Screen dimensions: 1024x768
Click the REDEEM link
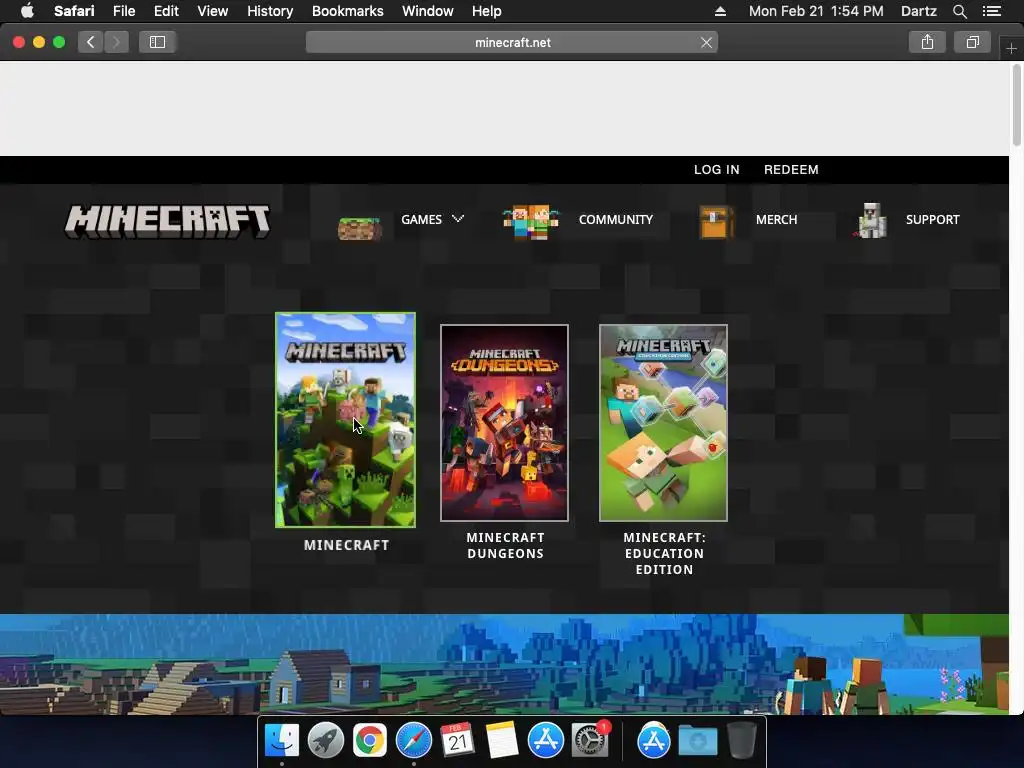point(791,170)
